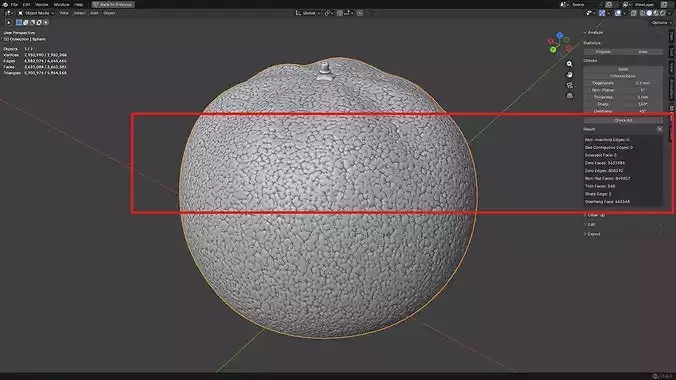Open the Render menu
Viewport: 676px width, 380px height.
42,4
